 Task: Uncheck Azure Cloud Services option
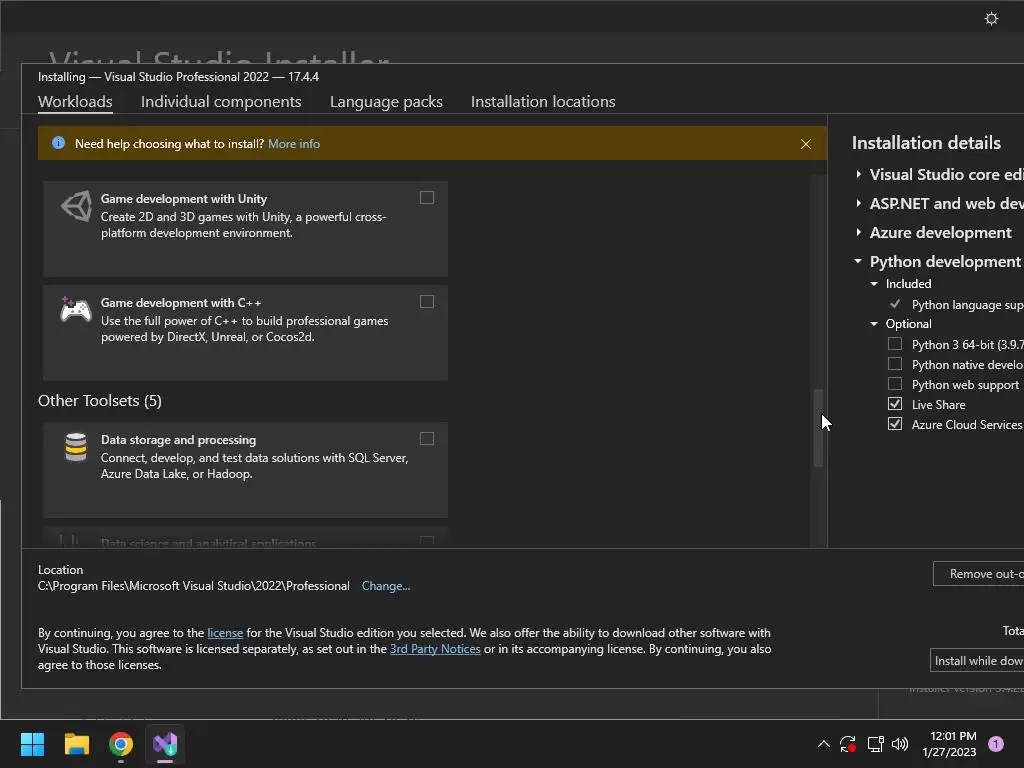[895, 424]
